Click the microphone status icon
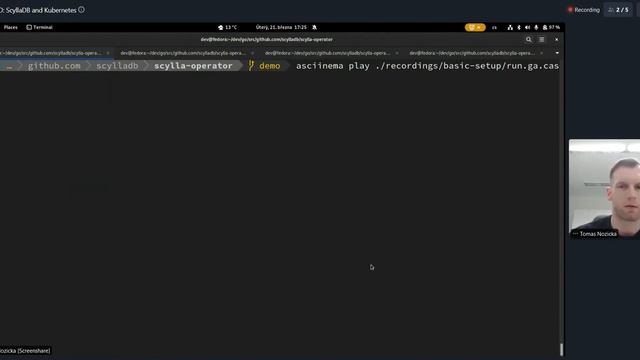The height and width of the screenshot is (360, 640). 536,27
